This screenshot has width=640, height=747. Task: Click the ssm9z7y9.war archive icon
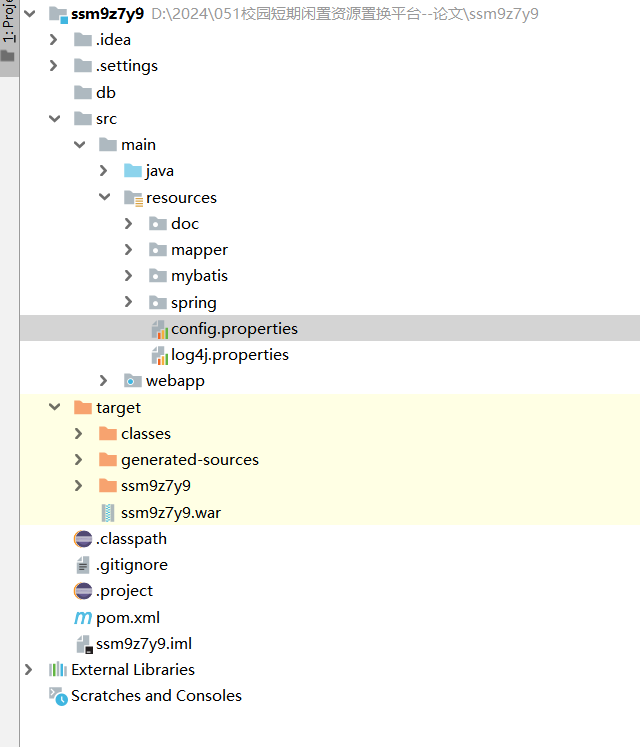108,512
